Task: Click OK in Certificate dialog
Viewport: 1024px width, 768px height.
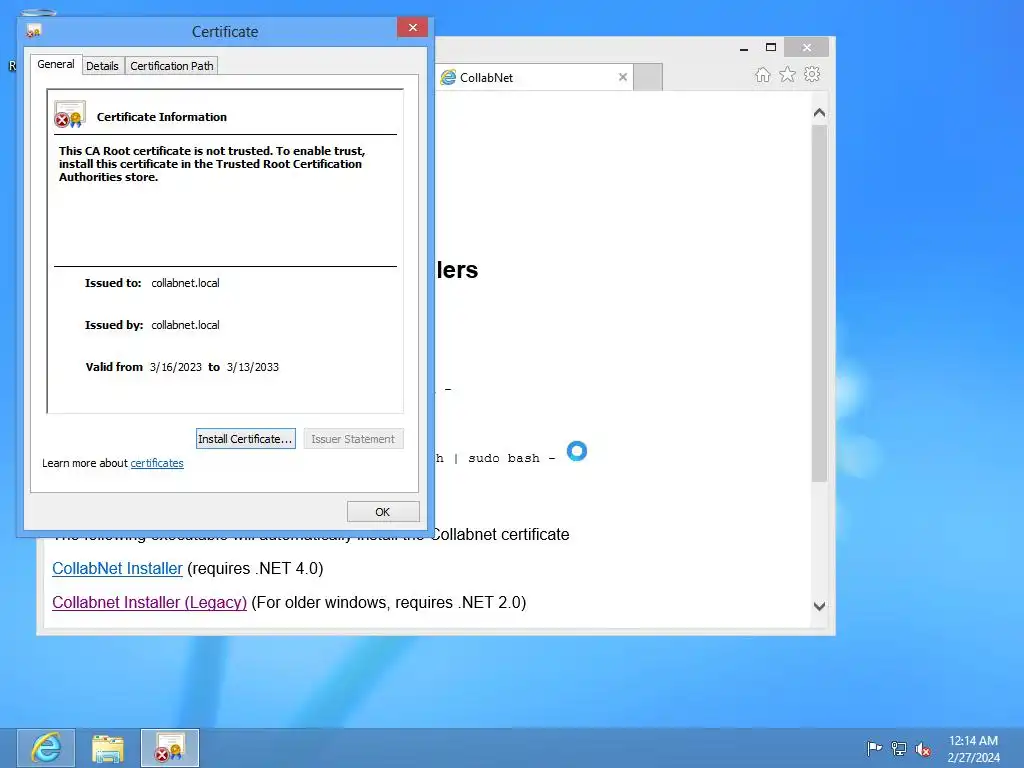Action: click(383, 512)
